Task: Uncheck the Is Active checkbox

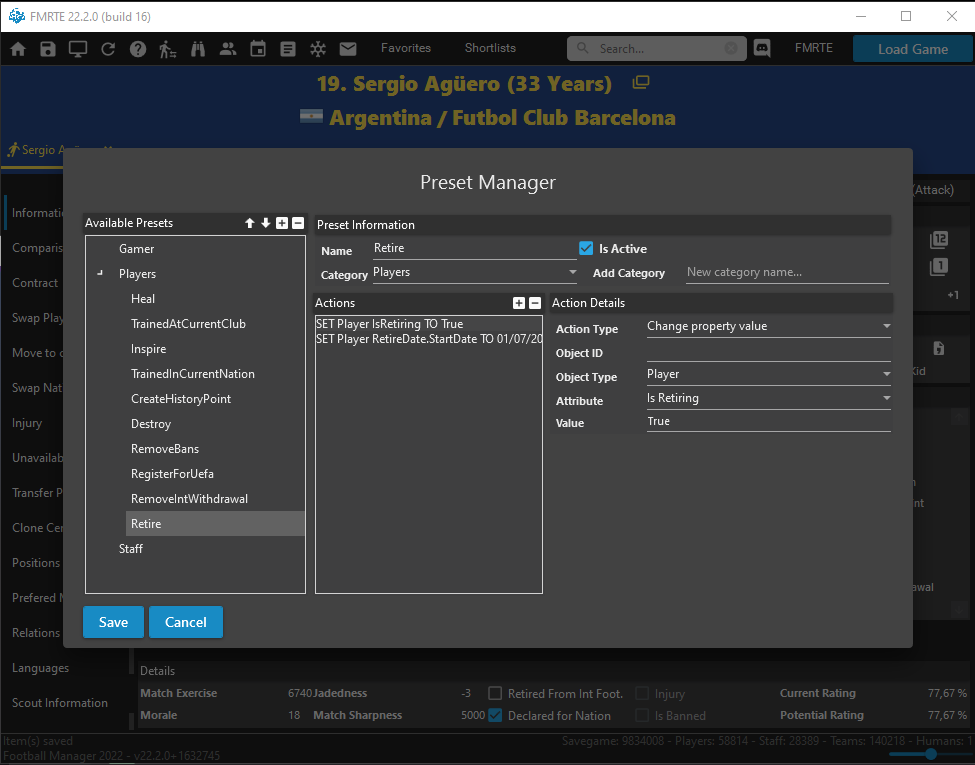Action: (587, 248)
